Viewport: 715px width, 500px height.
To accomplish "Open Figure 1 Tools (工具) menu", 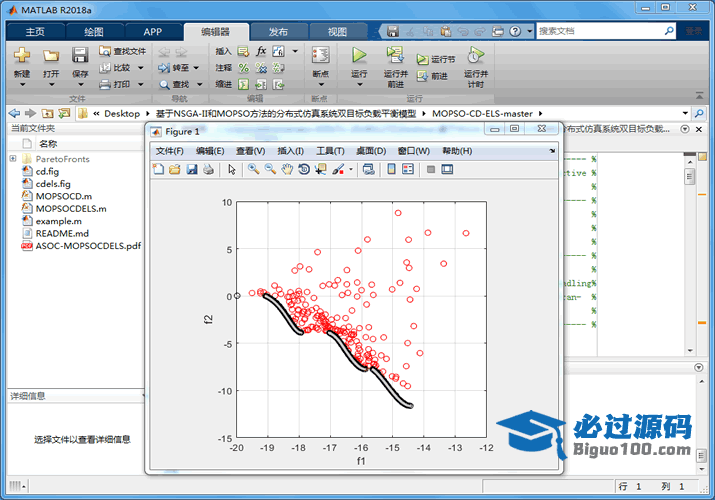I will [x=331, y=151].
